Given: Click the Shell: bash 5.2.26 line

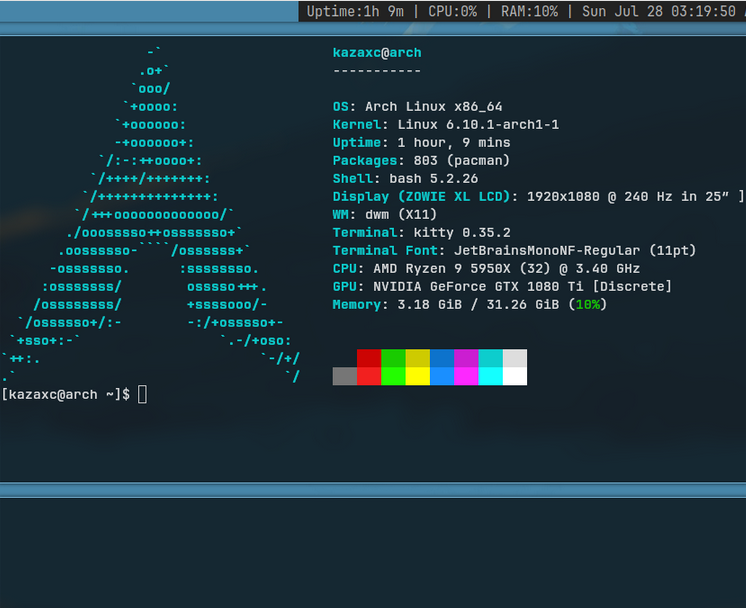Looking at the screenshot, I should coord(405,179).
